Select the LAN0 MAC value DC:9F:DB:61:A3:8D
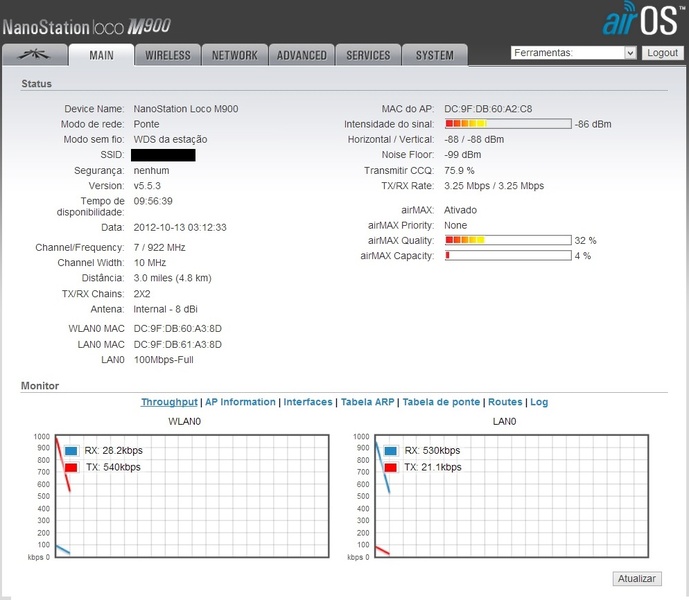This screenshot has width=689, height=600. point(178,344)
